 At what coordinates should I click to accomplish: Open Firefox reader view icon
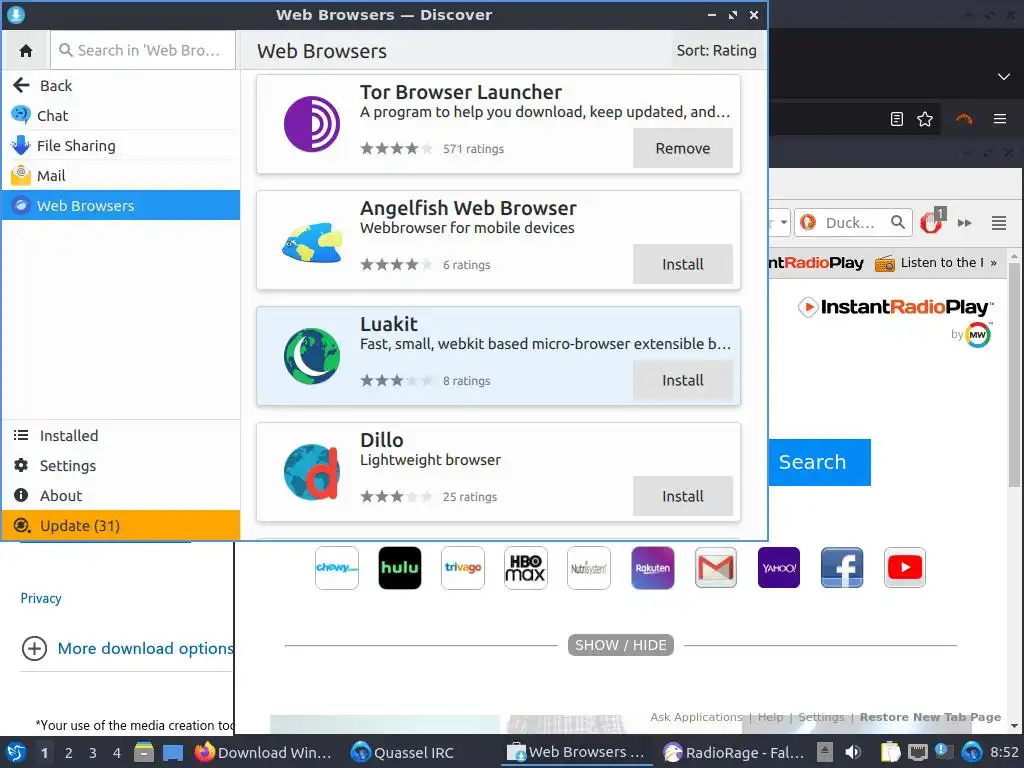point(897,119)
